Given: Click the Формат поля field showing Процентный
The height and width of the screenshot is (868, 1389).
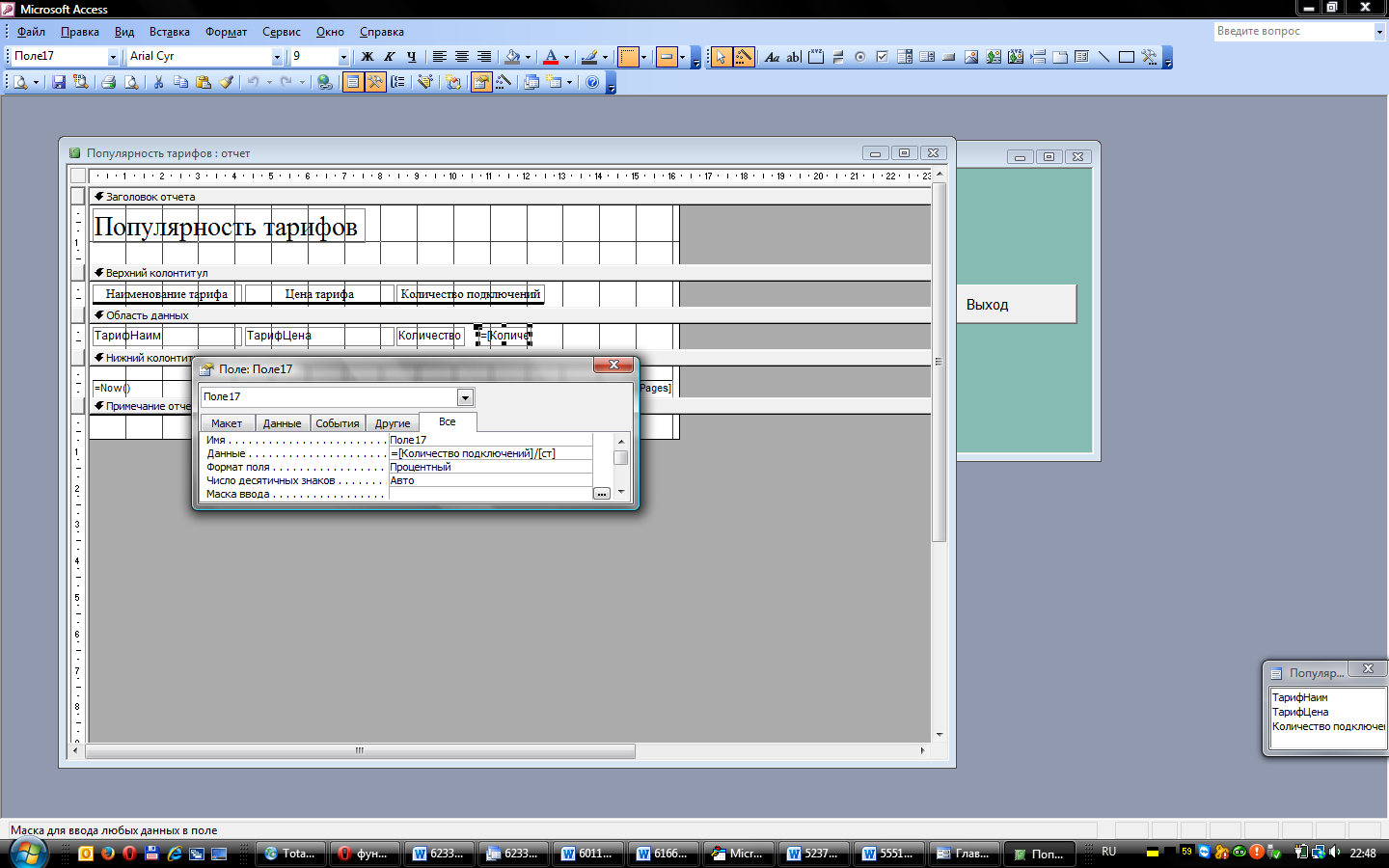Looking at the screenshot, I should [490, 467].
